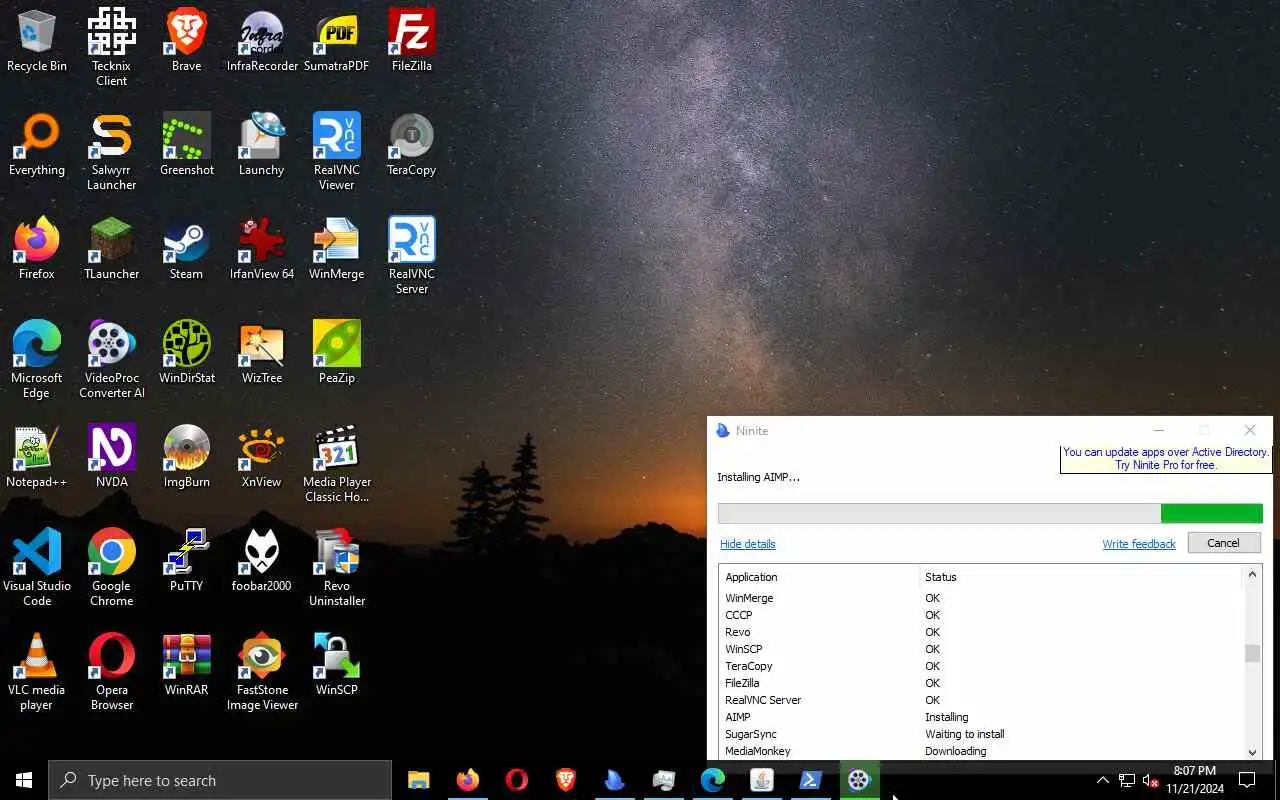
Task: Click the taskbar search box
Action: [x=220, y=780]
